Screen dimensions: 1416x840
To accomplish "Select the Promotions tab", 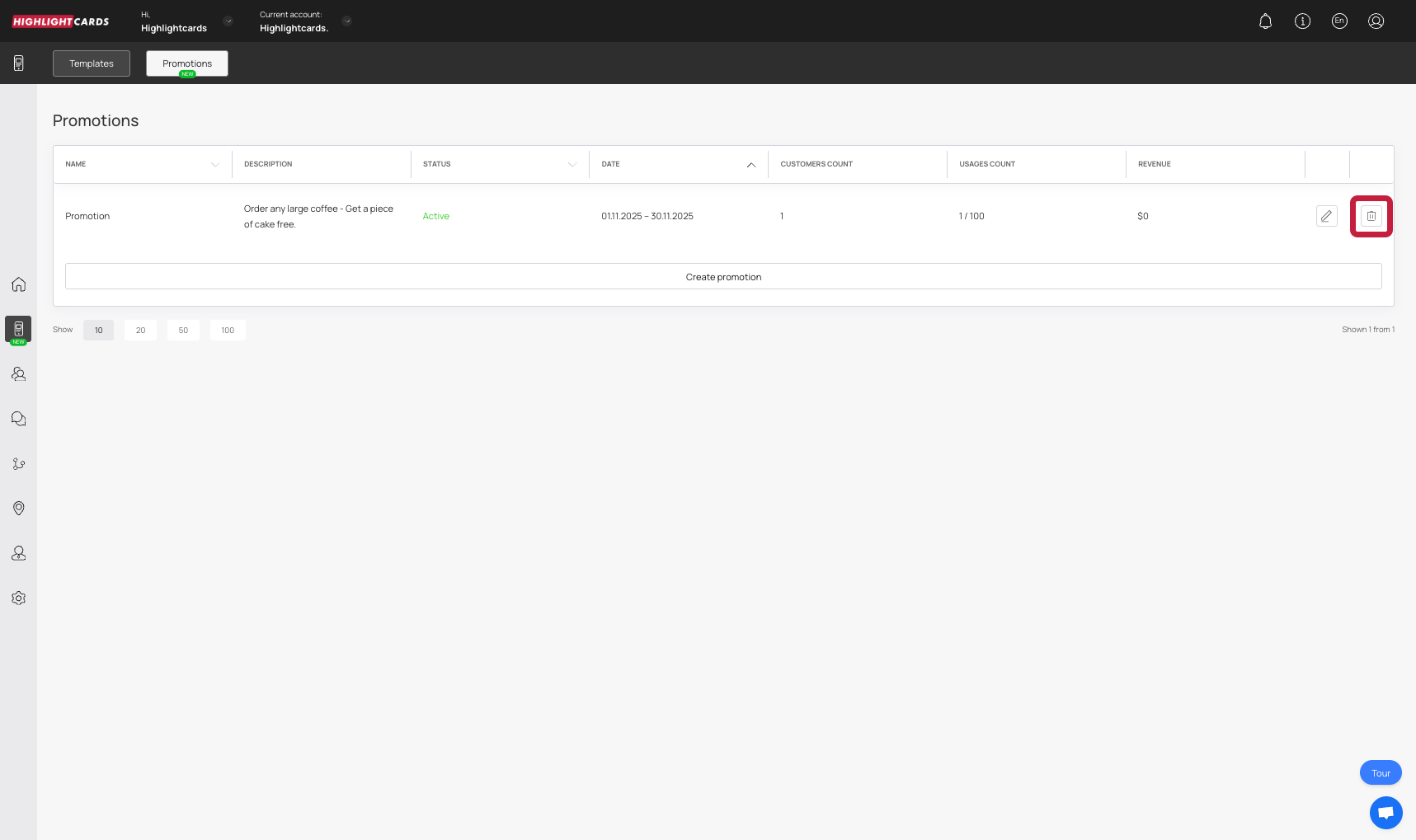I will click(x=187, y=63).
